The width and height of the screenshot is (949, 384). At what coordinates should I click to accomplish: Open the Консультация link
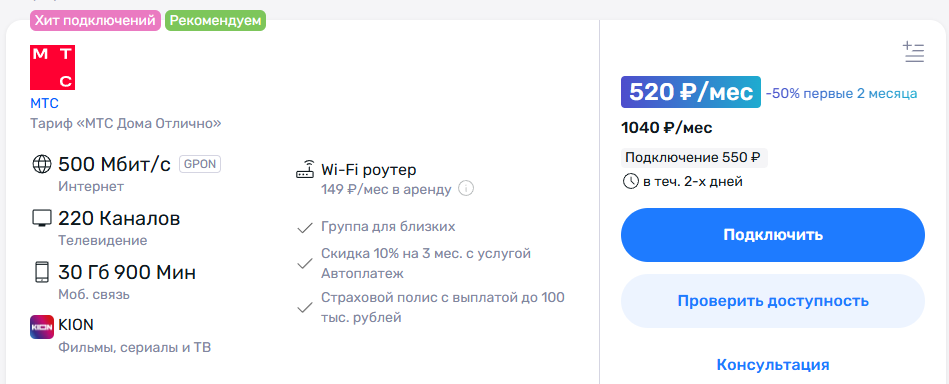[773, 365]
